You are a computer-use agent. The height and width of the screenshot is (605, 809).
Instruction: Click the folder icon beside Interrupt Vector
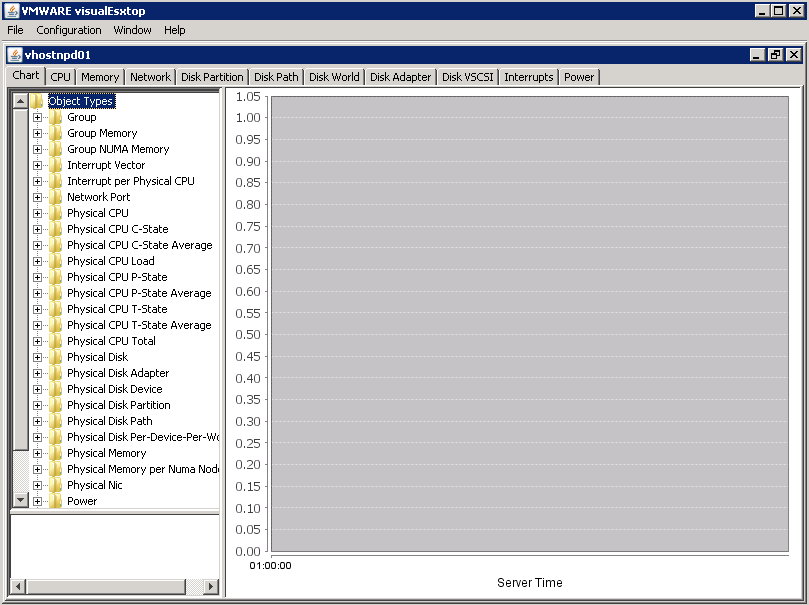(56, 165)
